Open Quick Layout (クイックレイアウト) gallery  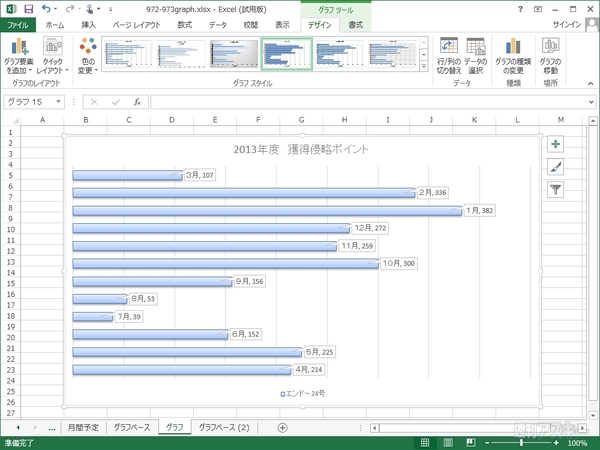52,56
